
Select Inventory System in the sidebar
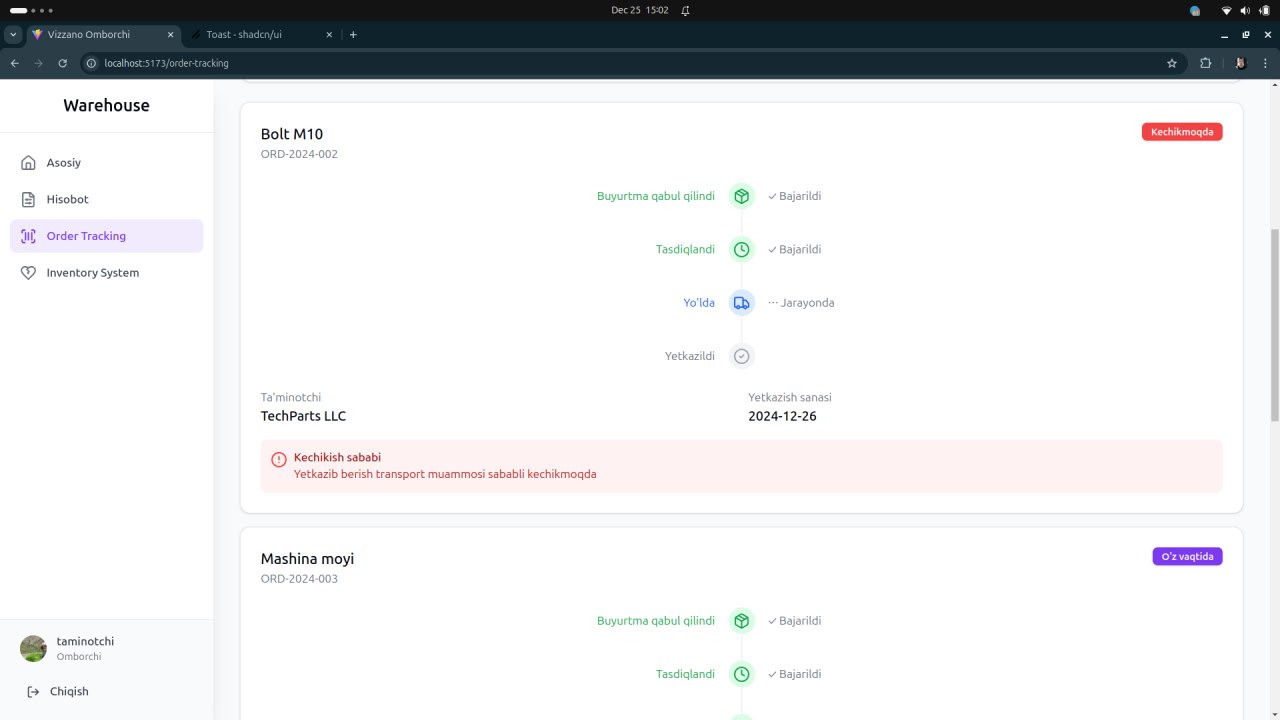(92, 273)
